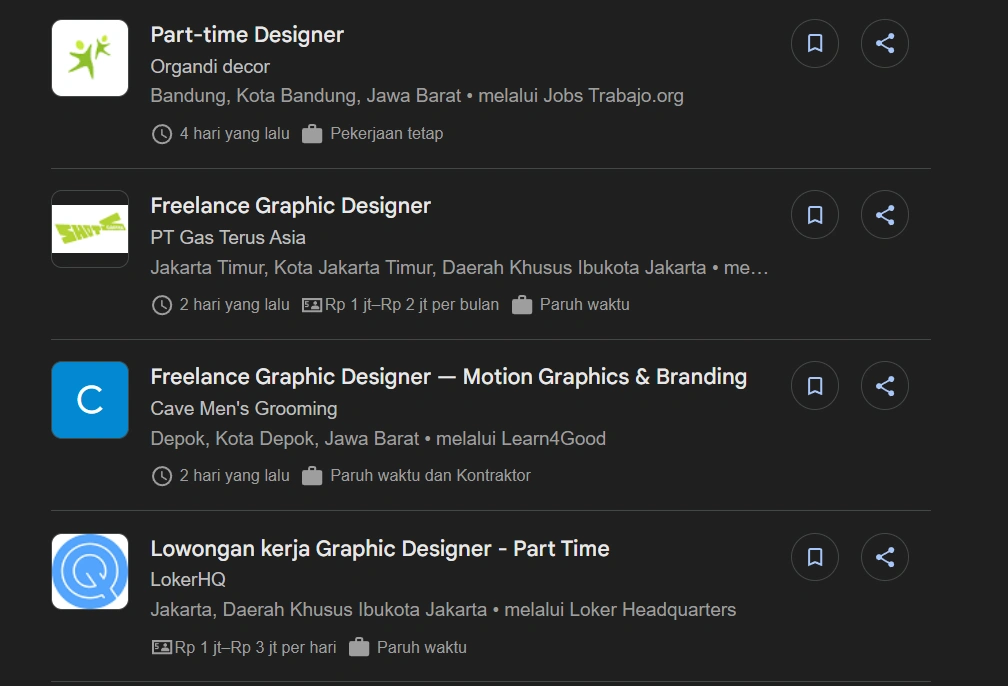Click the clock icon on the Part-time Designer listing
Image resolution: width=1008 pixels, height=686 pixels.
point(161,133)
